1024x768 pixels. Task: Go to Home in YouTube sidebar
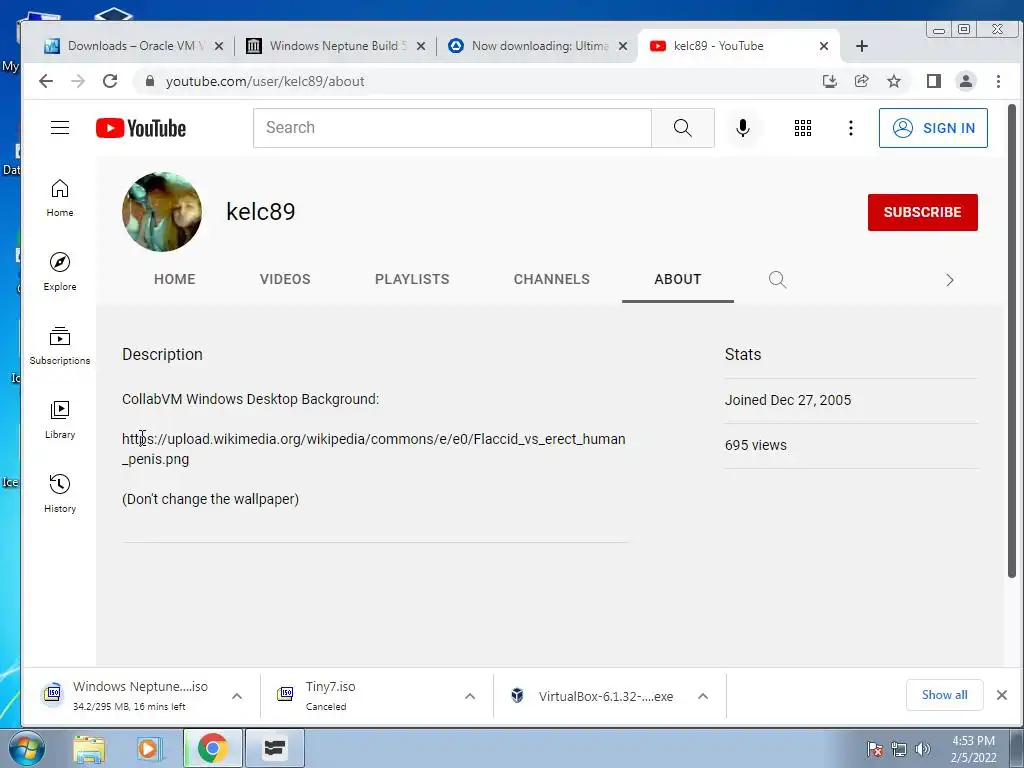click(x=60, y=198)
